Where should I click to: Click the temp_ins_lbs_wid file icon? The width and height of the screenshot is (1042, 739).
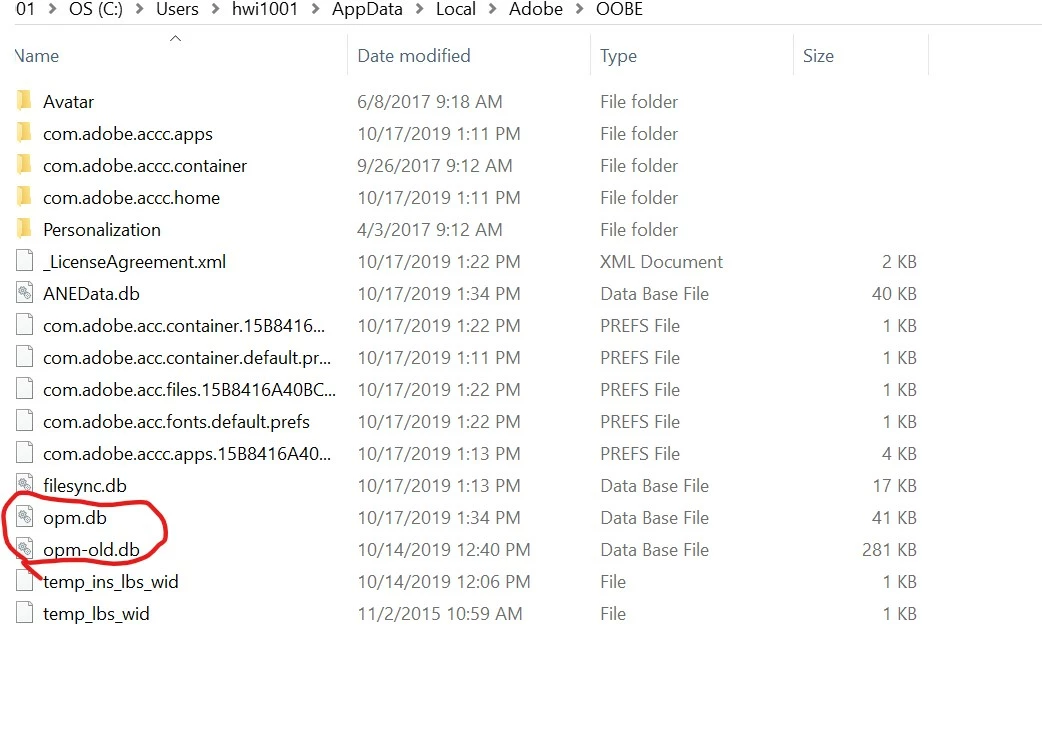tap(25, 580)
